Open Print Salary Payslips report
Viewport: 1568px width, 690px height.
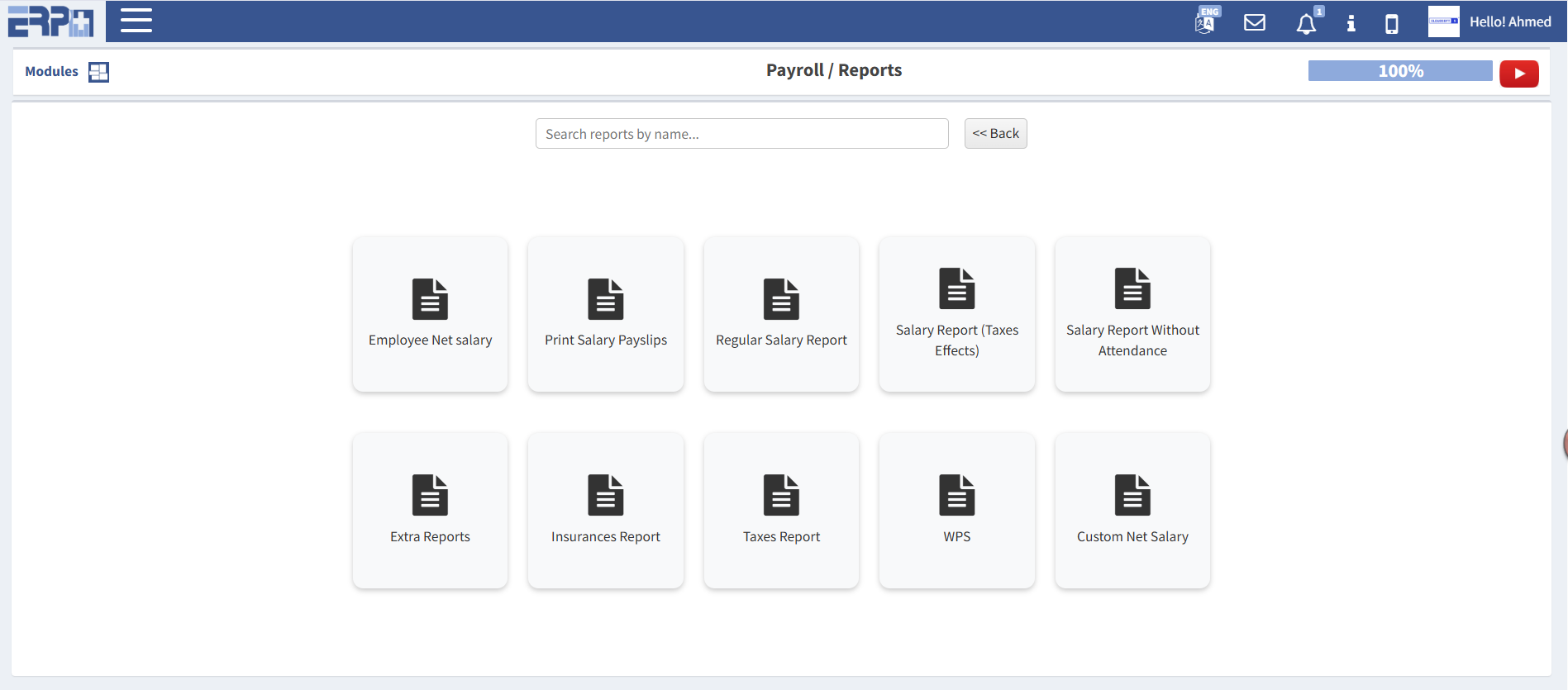[x=605, y=314]
